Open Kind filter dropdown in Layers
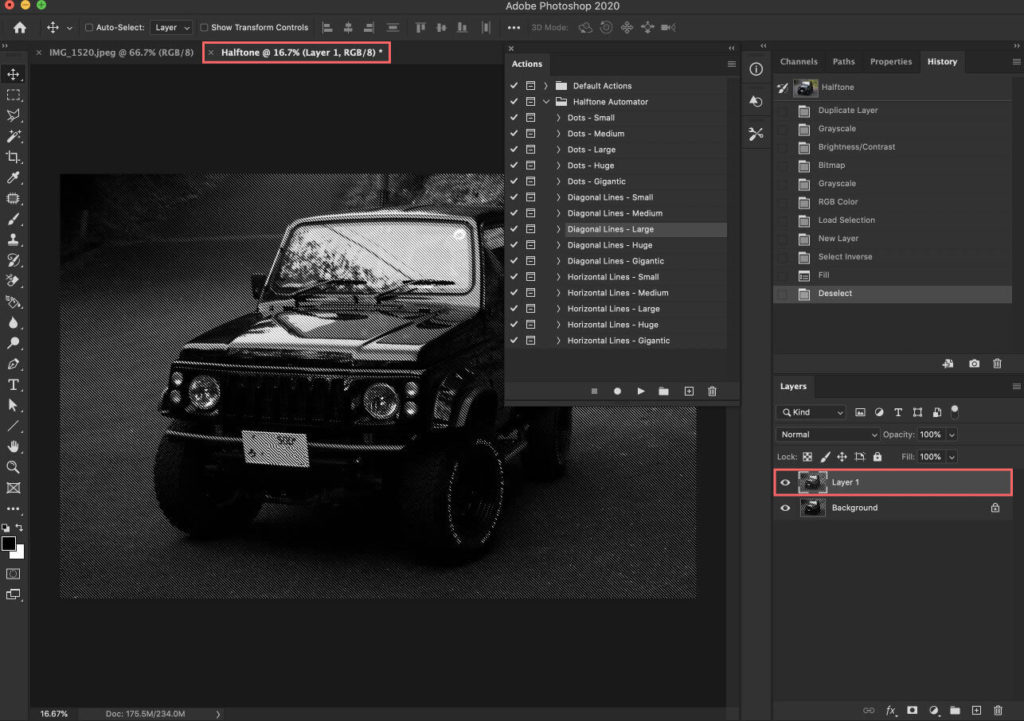 pyautogui.click(x=811, y=412)
